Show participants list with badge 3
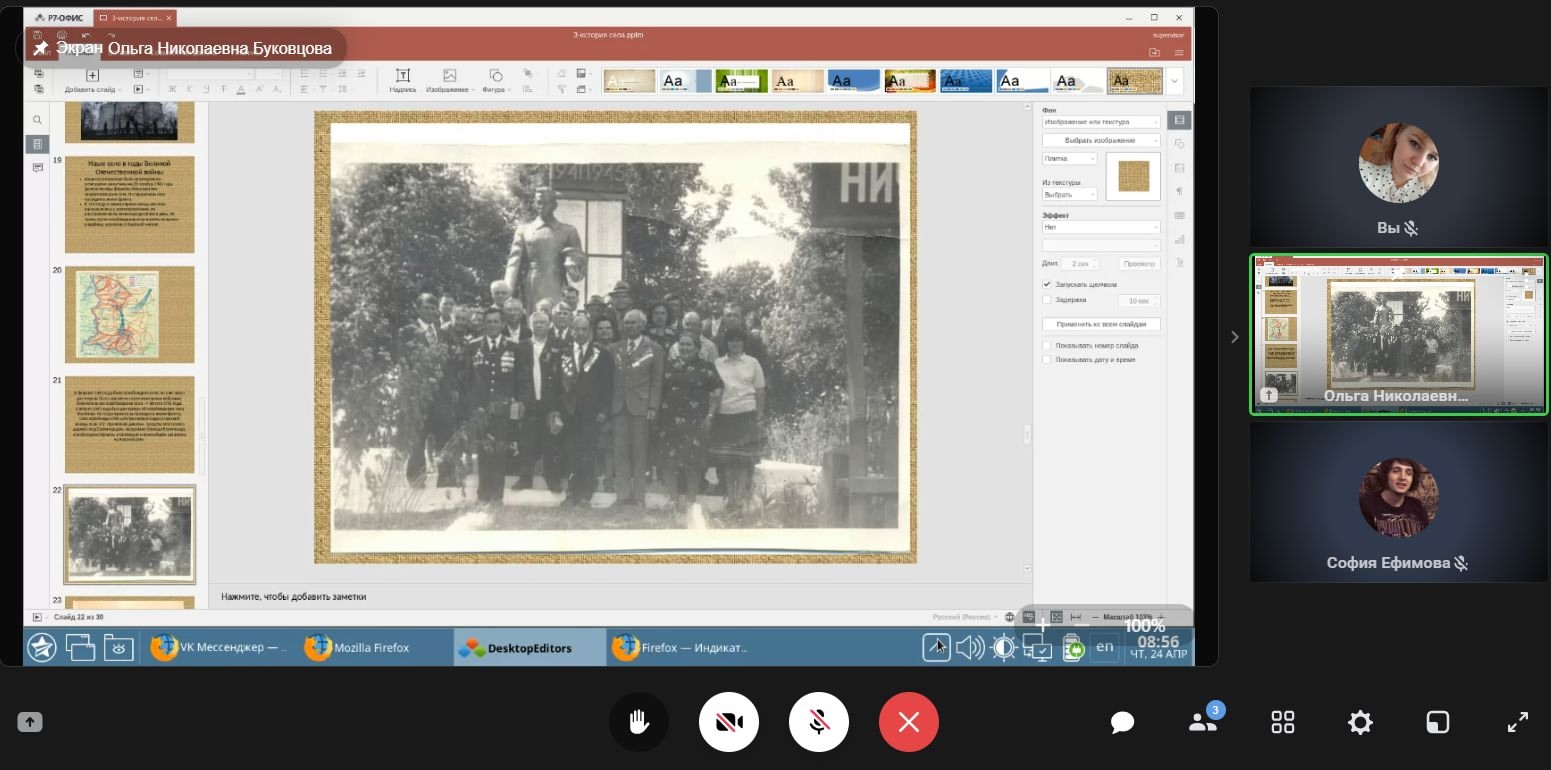The height and width of the screenshot is (770, 1551). click(1204, 720)
